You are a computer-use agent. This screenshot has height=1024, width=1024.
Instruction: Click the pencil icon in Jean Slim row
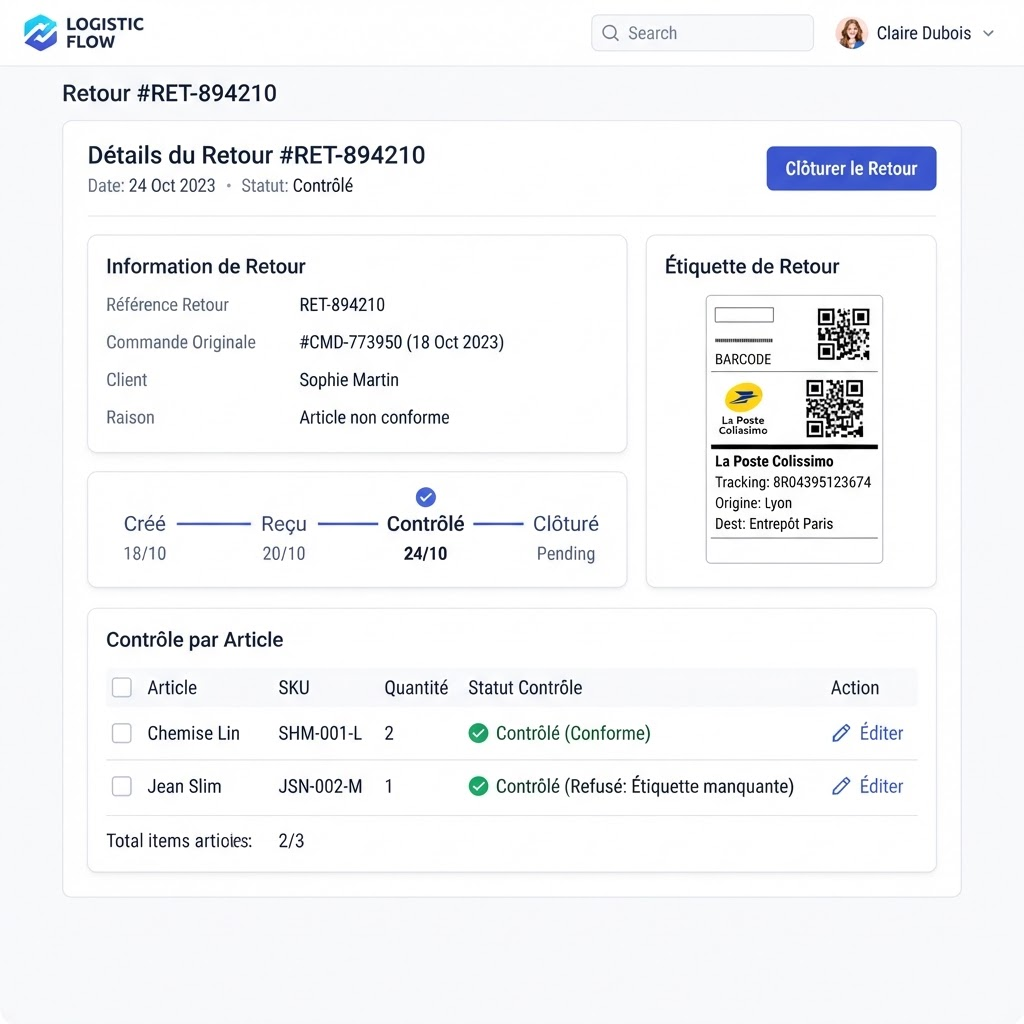coord(841,786)
